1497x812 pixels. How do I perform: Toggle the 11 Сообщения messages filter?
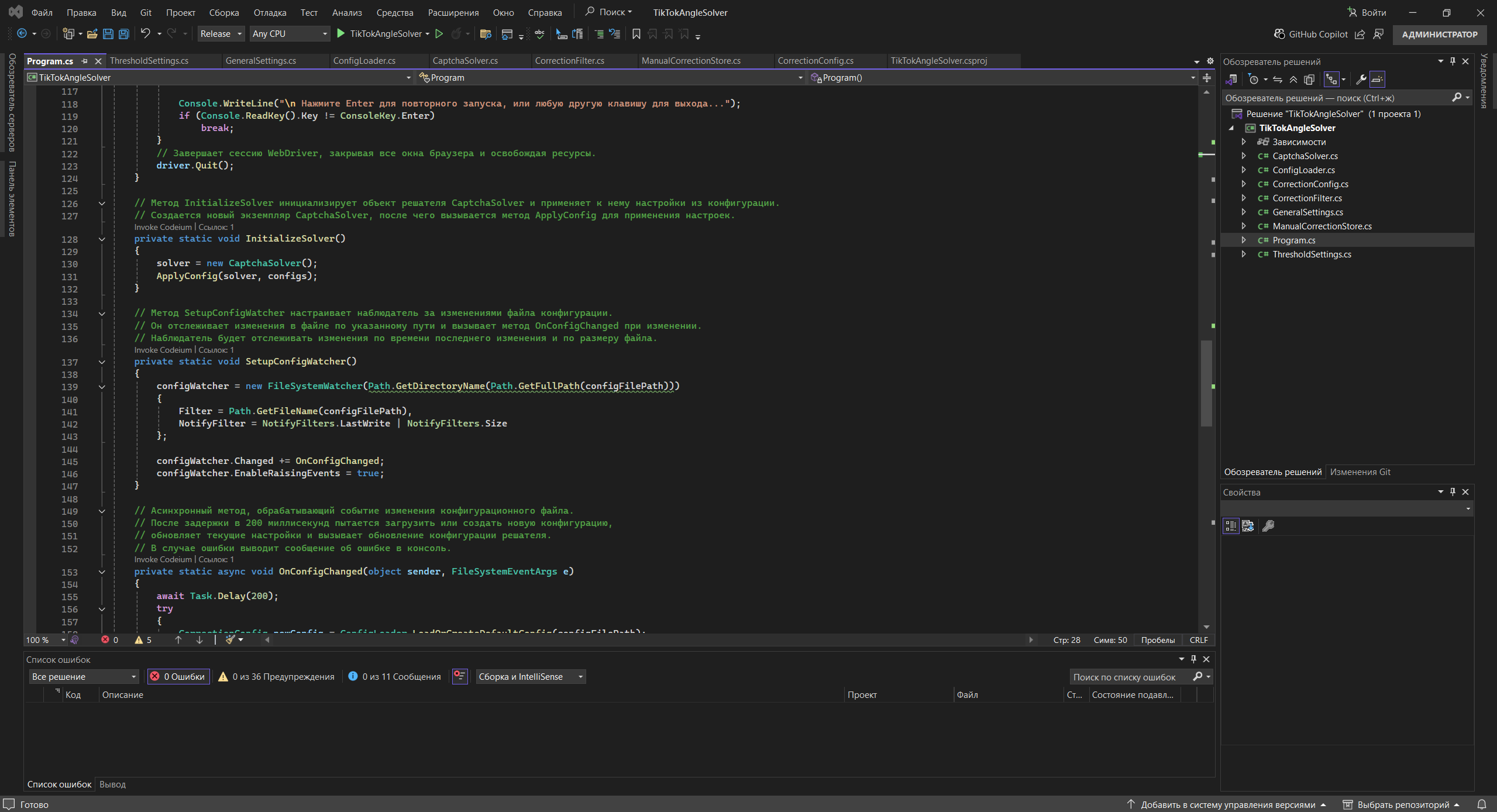click(x=395, y=676)
